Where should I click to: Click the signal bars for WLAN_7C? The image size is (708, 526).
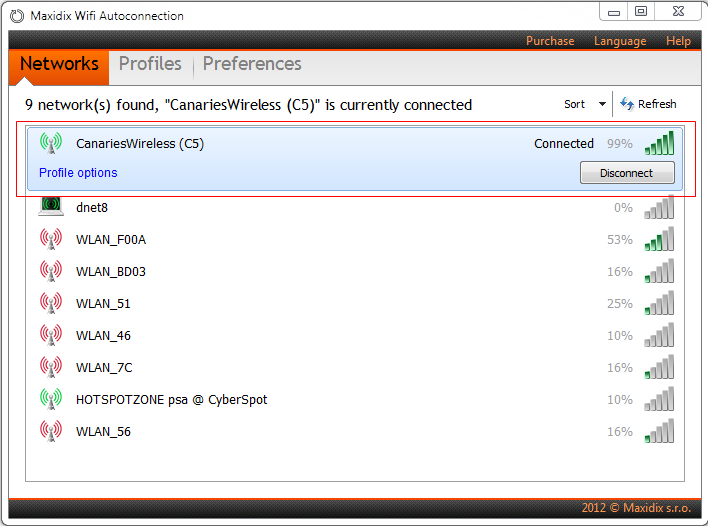coord(659,367)
